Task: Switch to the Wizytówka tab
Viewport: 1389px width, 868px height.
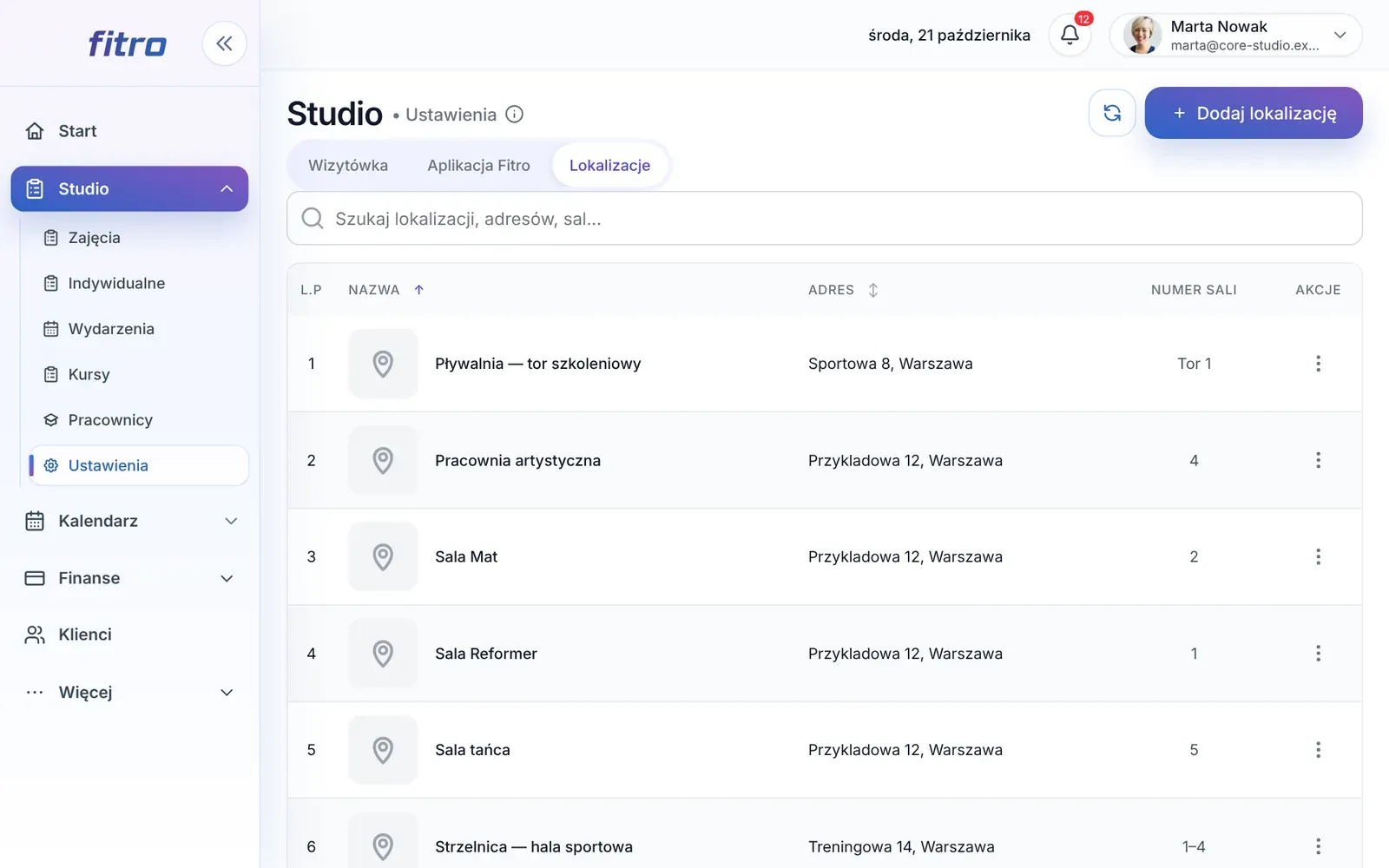Action: [348, 165]
